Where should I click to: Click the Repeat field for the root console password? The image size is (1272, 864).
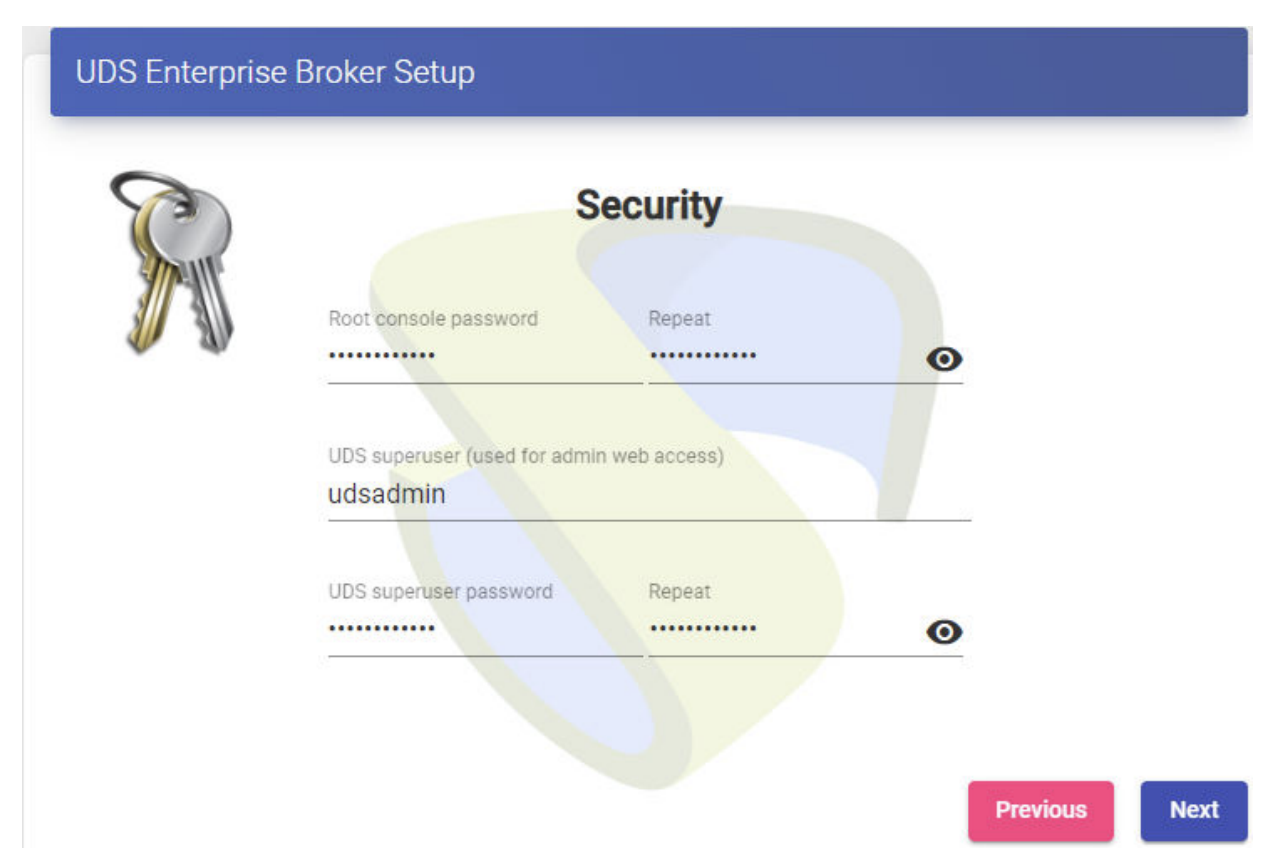pyautogui.click(x=785, y=357)
